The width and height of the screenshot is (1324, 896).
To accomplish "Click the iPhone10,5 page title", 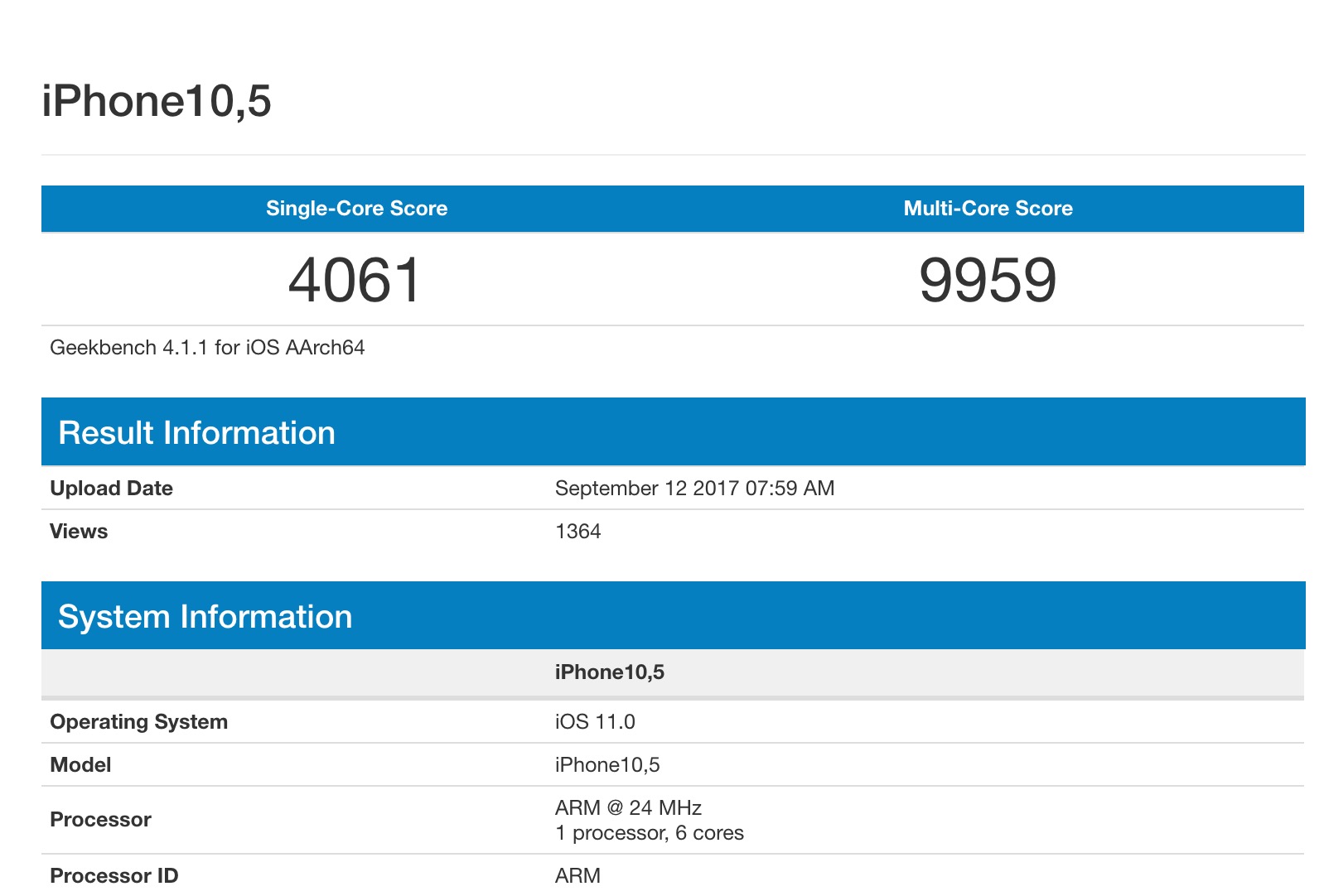I will point(157,101).
